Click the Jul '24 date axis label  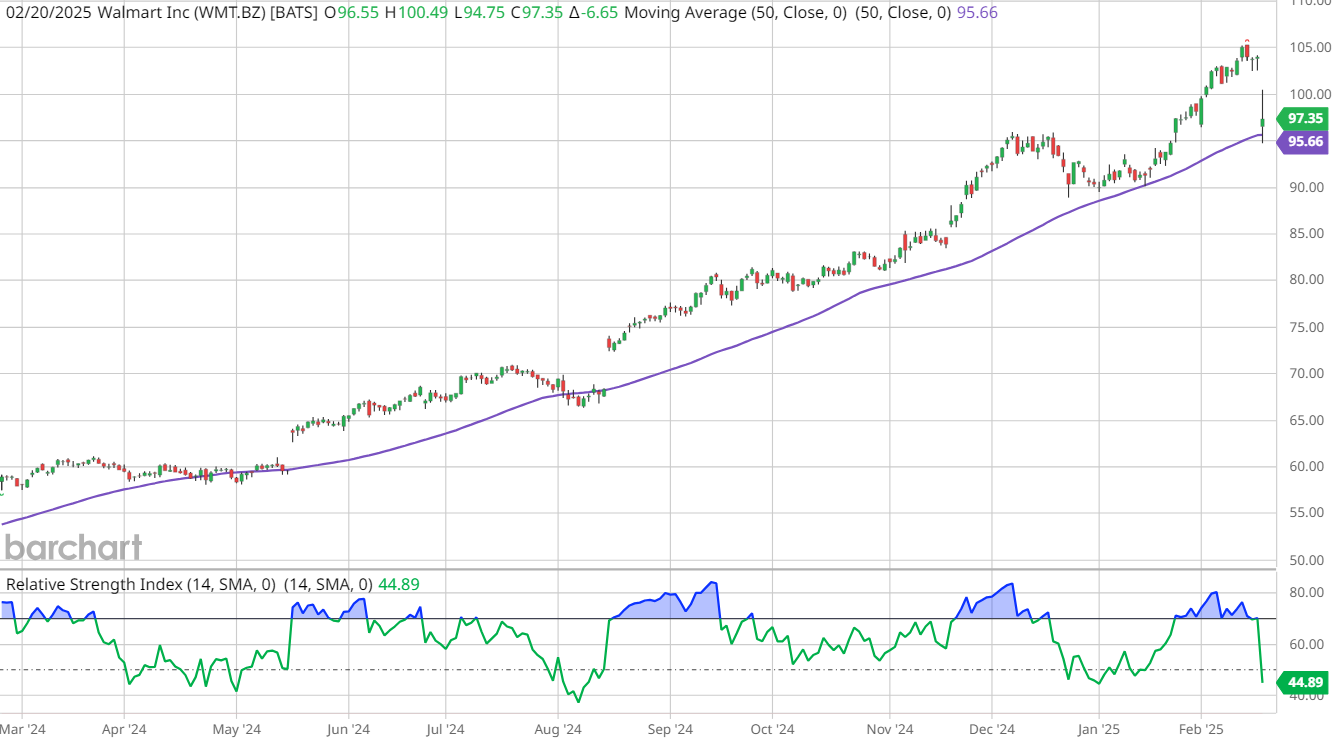pyautogui.click(x=446, y=729)
